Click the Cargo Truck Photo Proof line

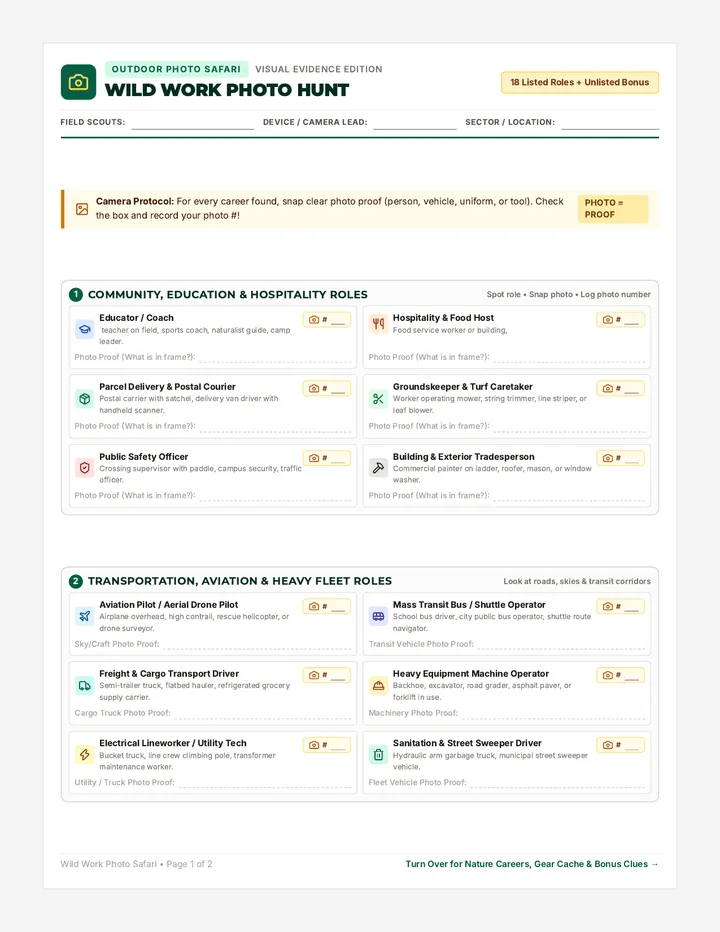(x=263, y=714)
